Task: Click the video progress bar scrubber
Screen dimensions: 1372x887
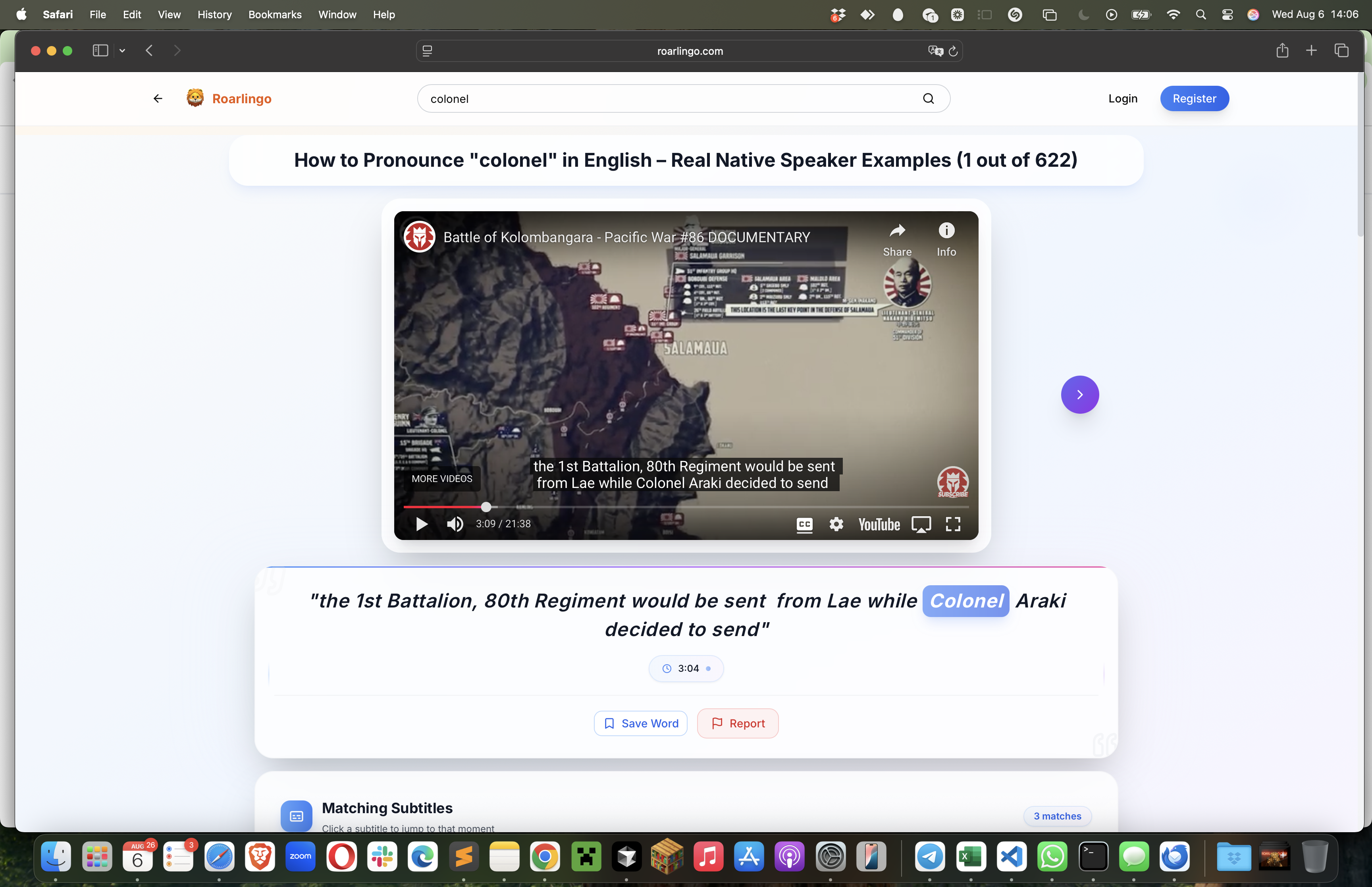Action: click(x=486, y=507)
